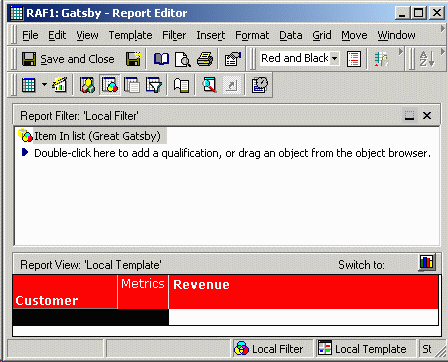This screenshot has width=448, height=362.
Task: Click the red-lined formatting icon next to autostyle
Action: click(x=354, y=59)
